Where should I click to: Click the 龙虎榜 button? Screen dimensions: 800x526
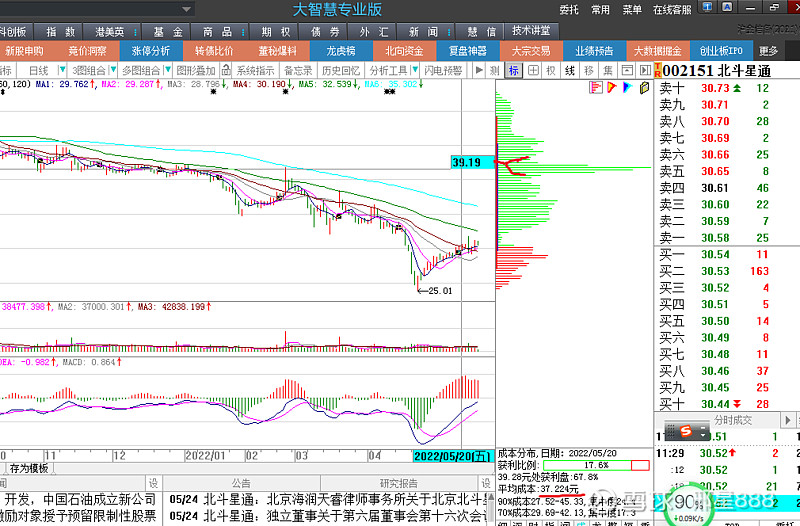[341, 51]
